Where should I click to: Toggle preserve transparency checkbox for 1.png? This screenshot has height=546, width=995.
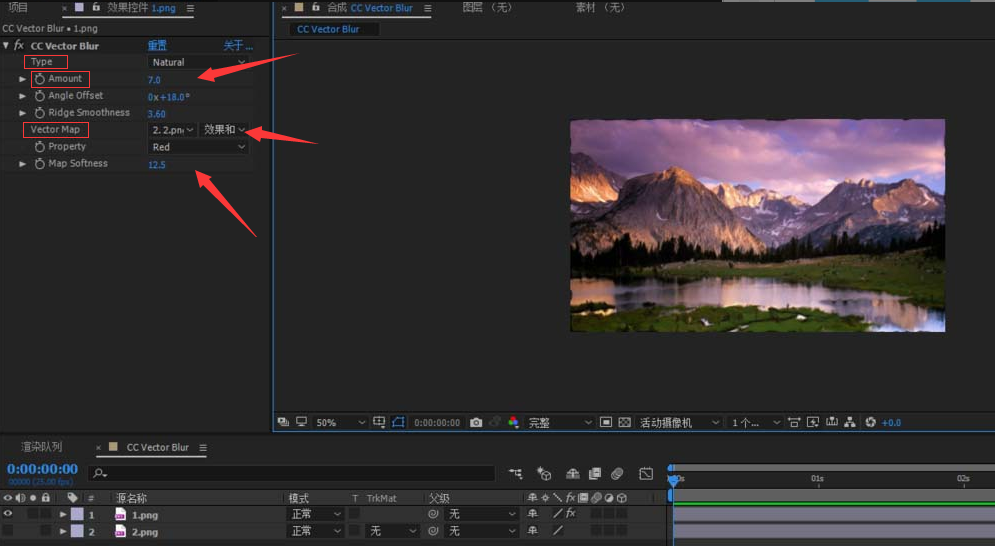[355, 513]
